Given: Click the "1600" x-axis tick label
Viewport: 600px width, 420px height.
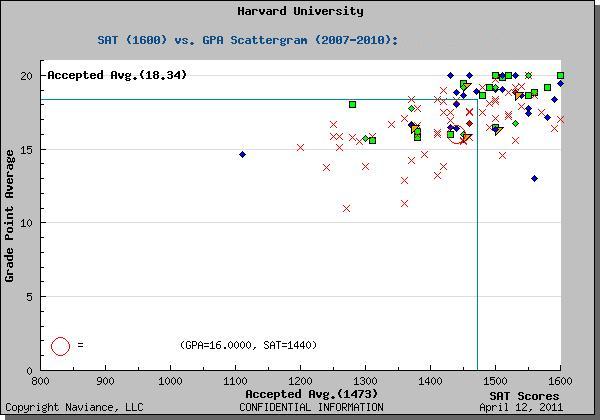Looking at the screenshot, I should pyautogui.click(x=561, y=381).
